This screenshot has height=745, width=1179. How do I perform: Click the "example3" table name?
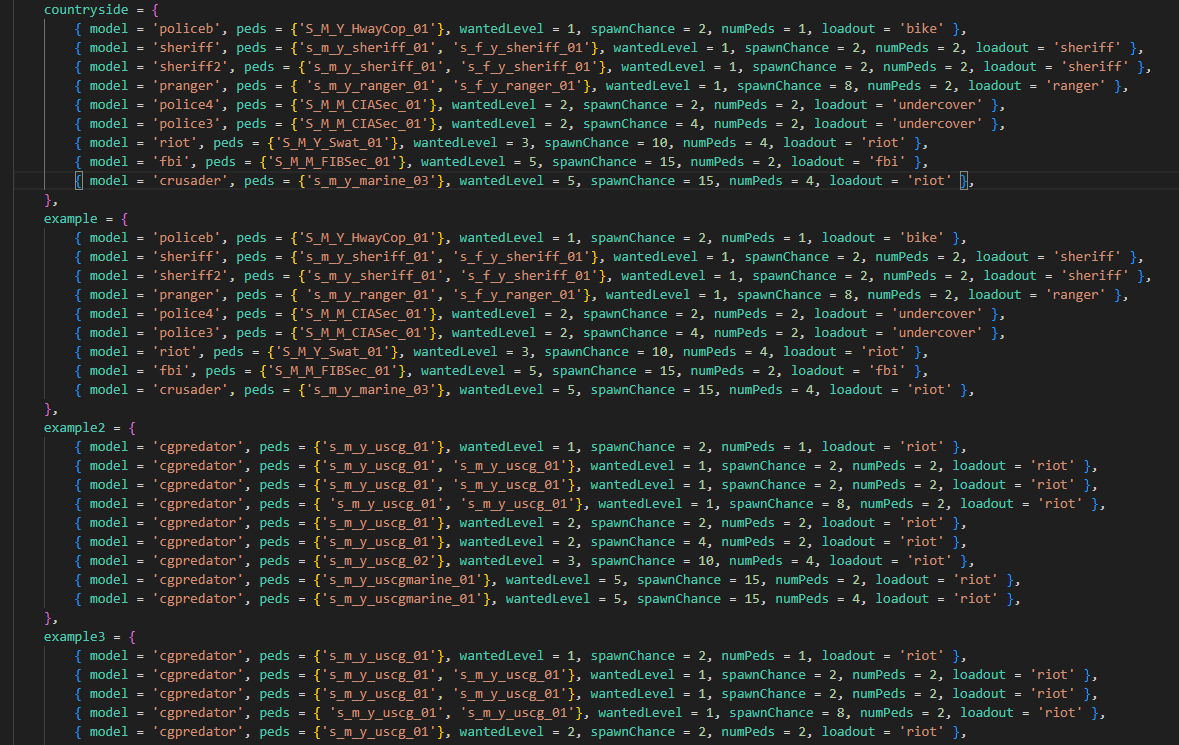[74, 637]
